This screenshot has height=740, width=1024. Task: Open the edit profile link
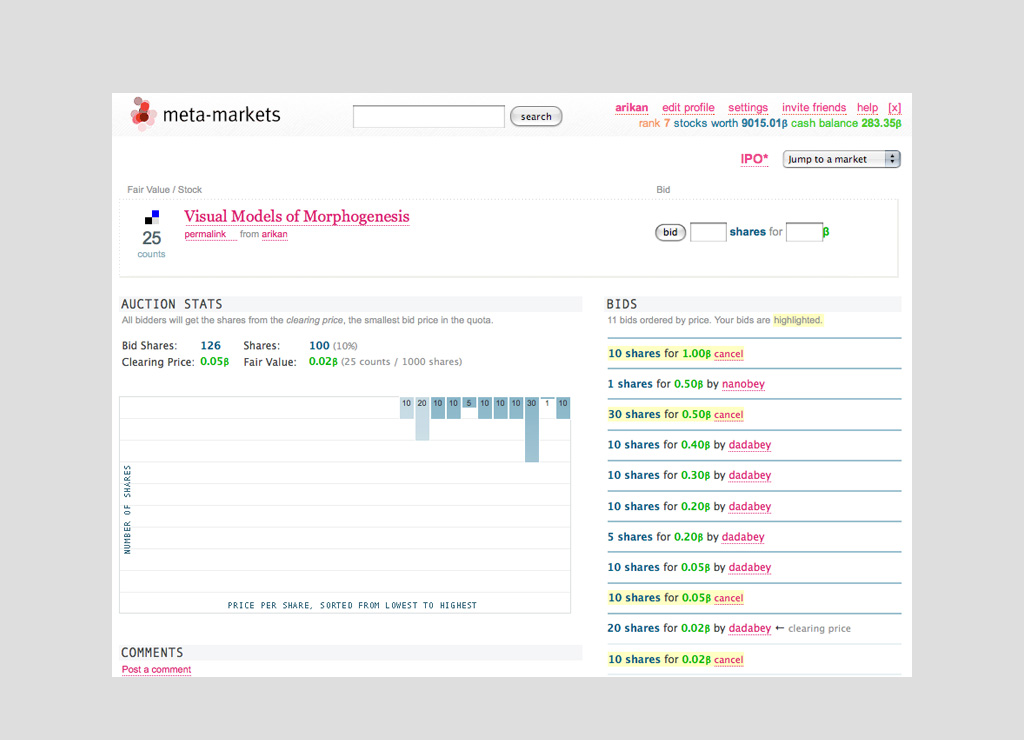click(x=688, y=108)
